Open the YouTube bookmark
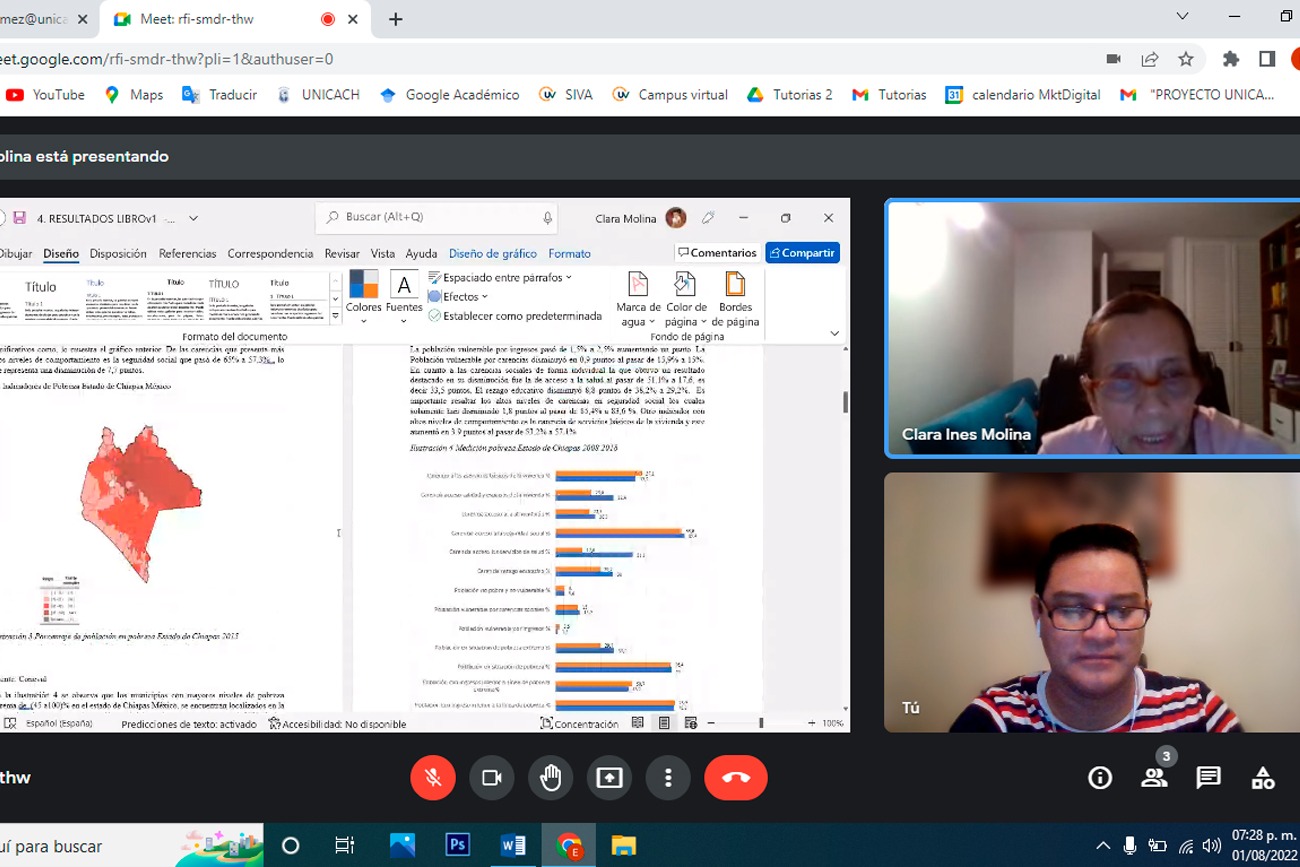 click(x=46, y=95)
